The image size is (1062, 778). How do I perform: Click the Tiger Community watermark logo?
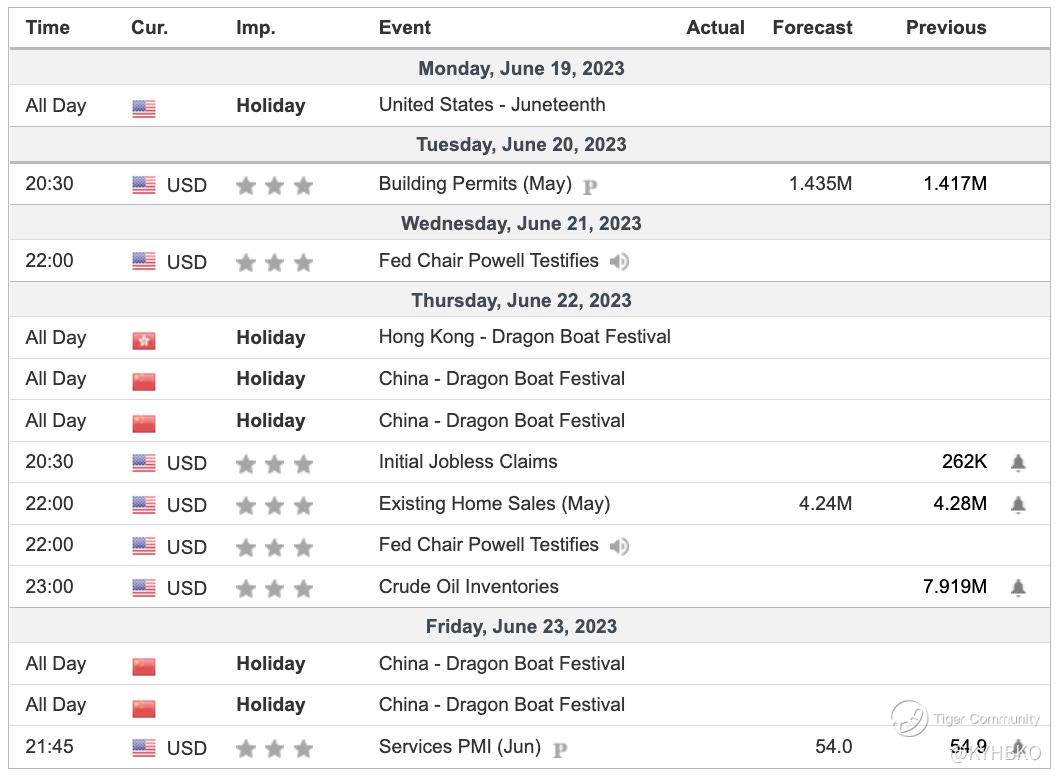pyautogui.click(x=909, y=718)
